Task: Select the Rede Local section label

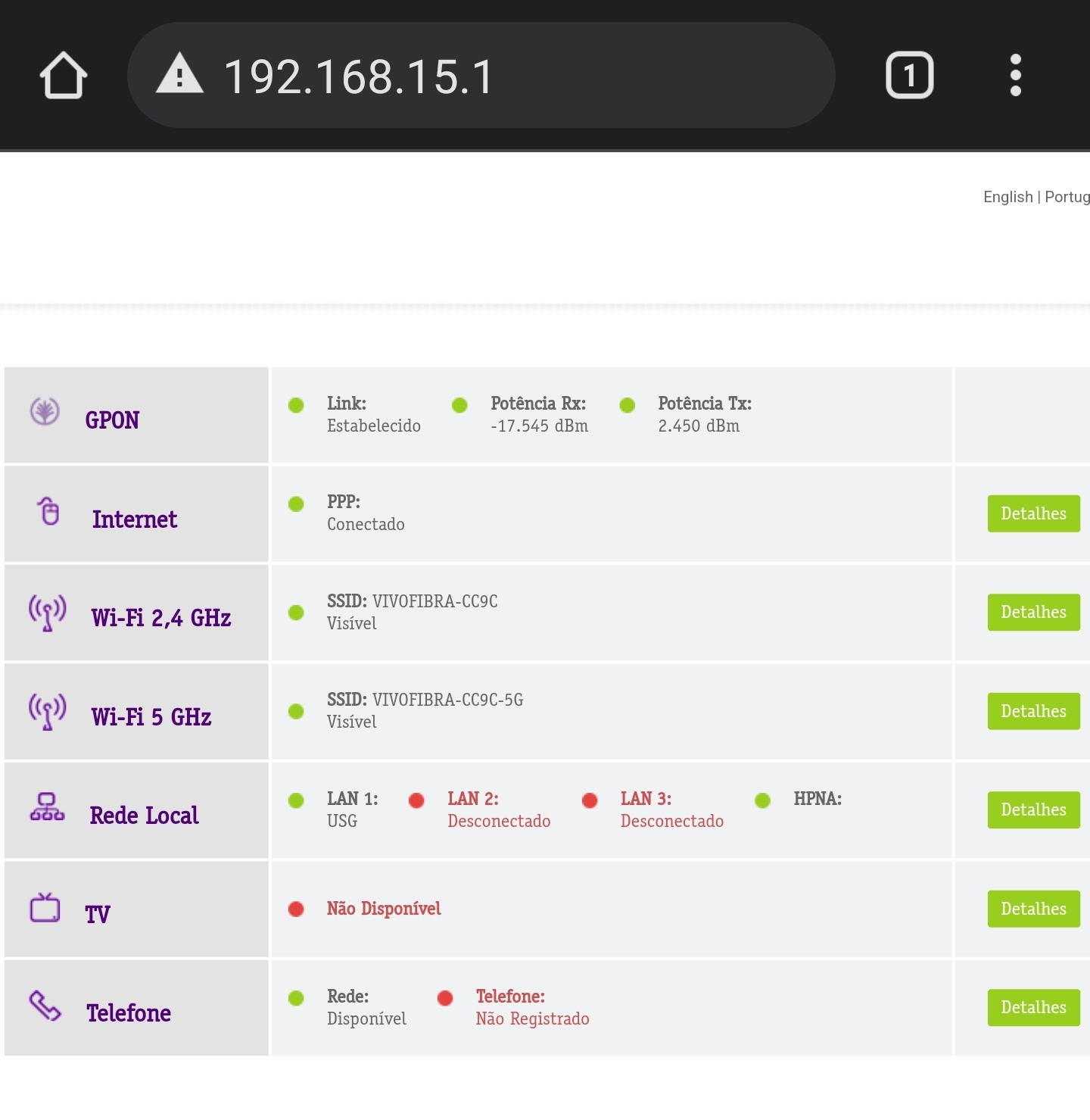Action: 144,816
